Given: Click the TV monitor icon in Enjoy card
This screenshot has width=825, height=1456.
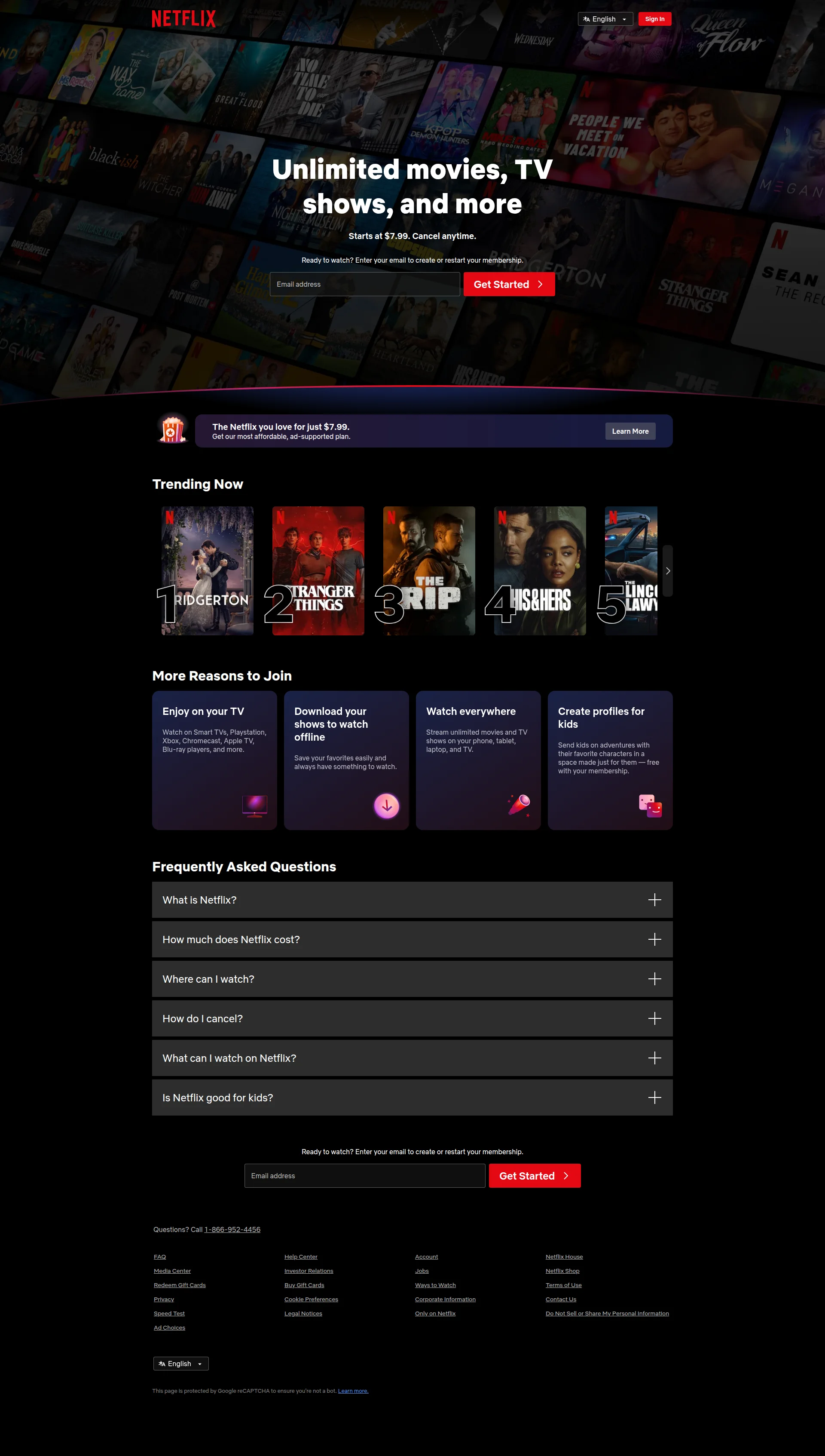Looking at the screenshot, I should coord(254,805).
